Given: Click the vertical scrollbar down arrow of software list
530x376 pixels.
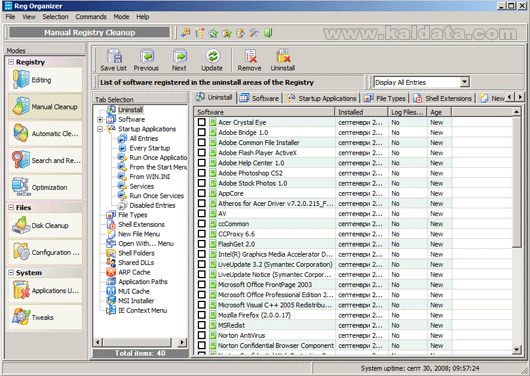Looking at the screenshot, I should click(516, 350).
